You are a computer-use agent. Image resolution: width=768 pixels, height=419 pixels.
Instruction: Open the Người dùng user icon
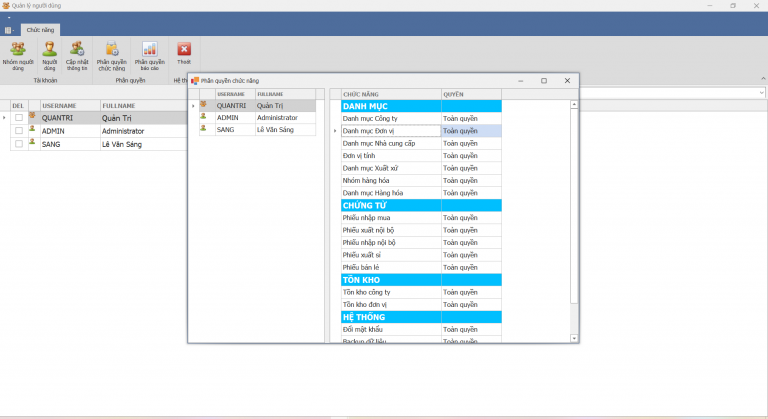49,49
